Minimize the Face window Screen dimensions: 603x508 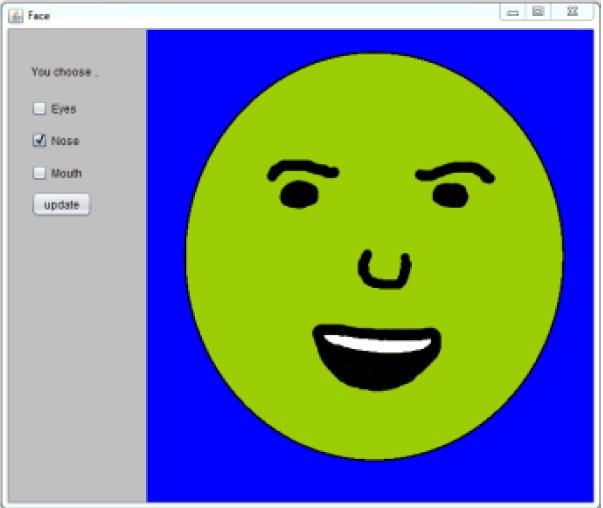coord(512,11)
